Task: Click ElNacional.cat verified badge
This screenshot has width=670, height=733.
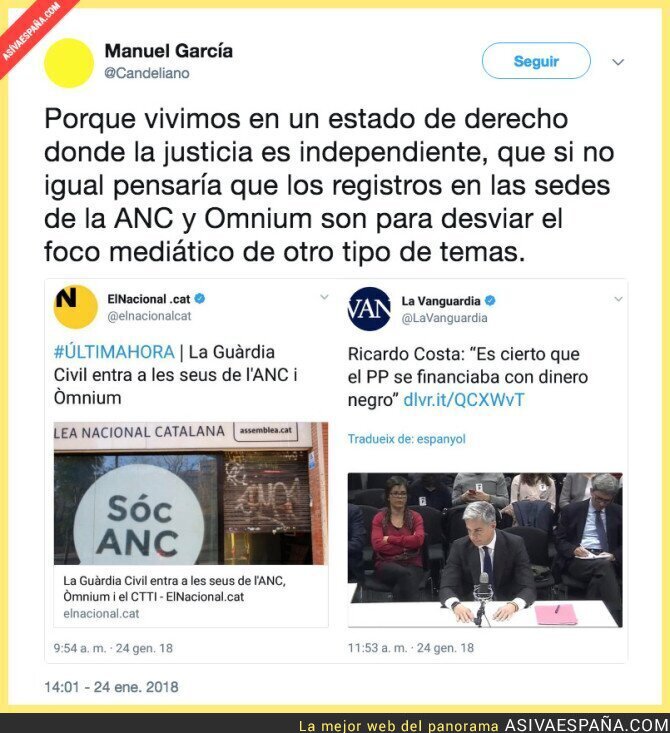Action: (x=200, y=299)
